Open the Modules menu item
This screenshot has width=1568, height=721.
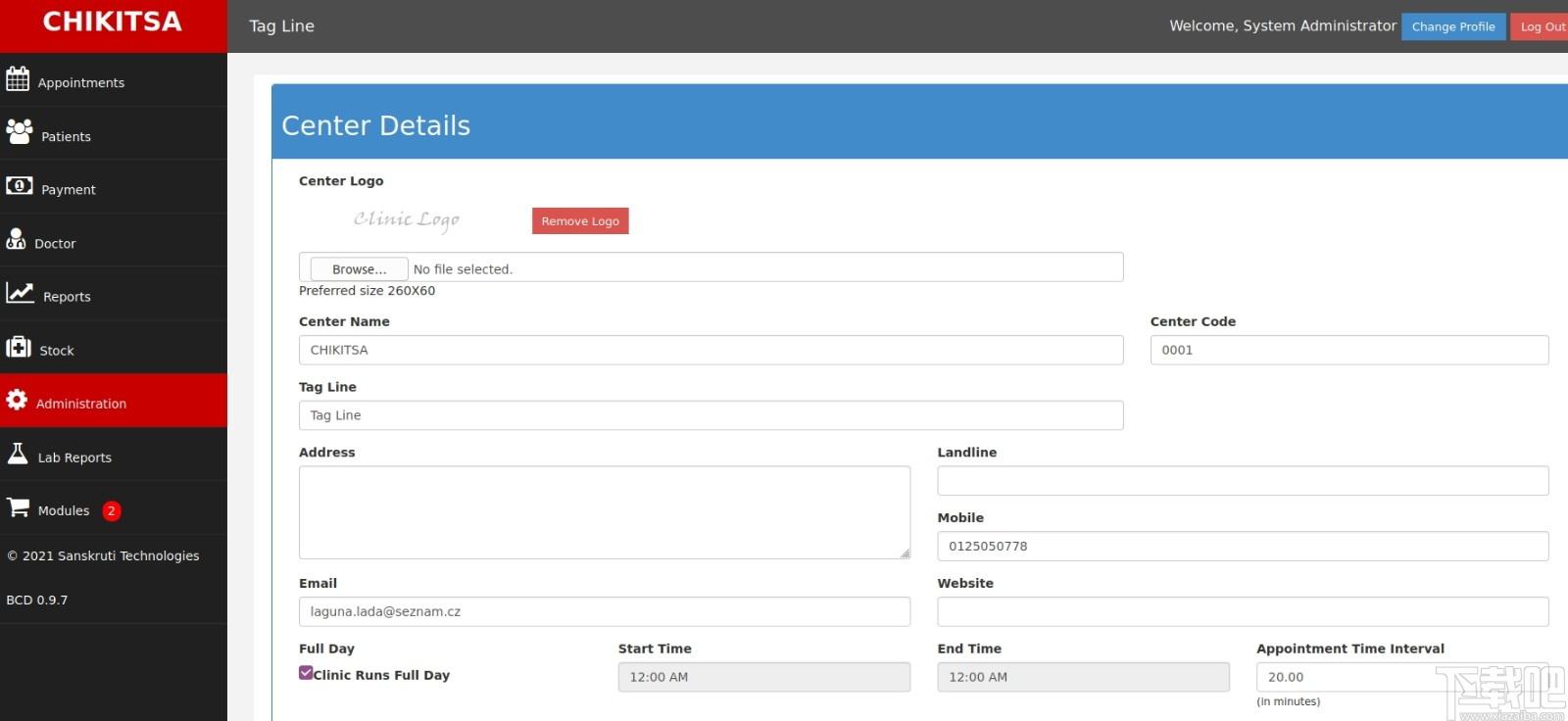point(114,508)
